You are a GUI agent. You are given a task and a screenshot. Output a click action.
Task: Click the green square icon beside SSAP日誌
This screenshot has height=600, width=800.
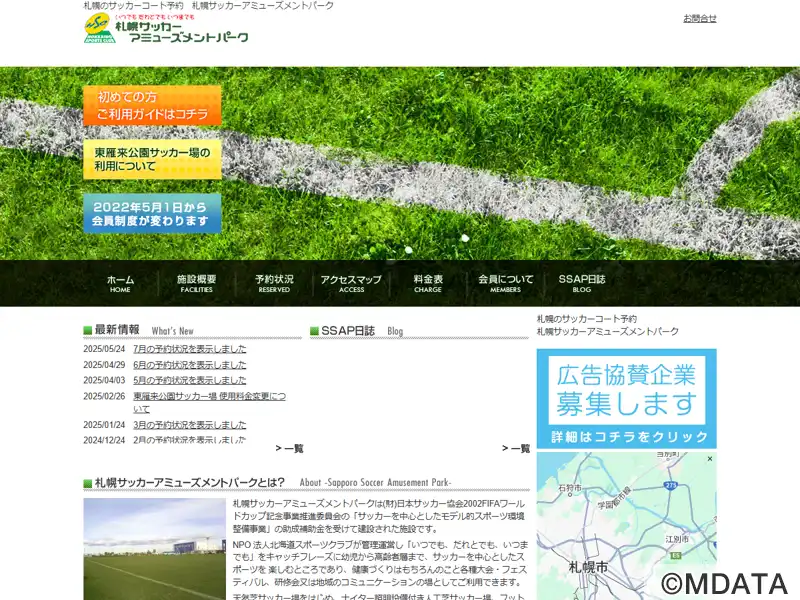314,331
